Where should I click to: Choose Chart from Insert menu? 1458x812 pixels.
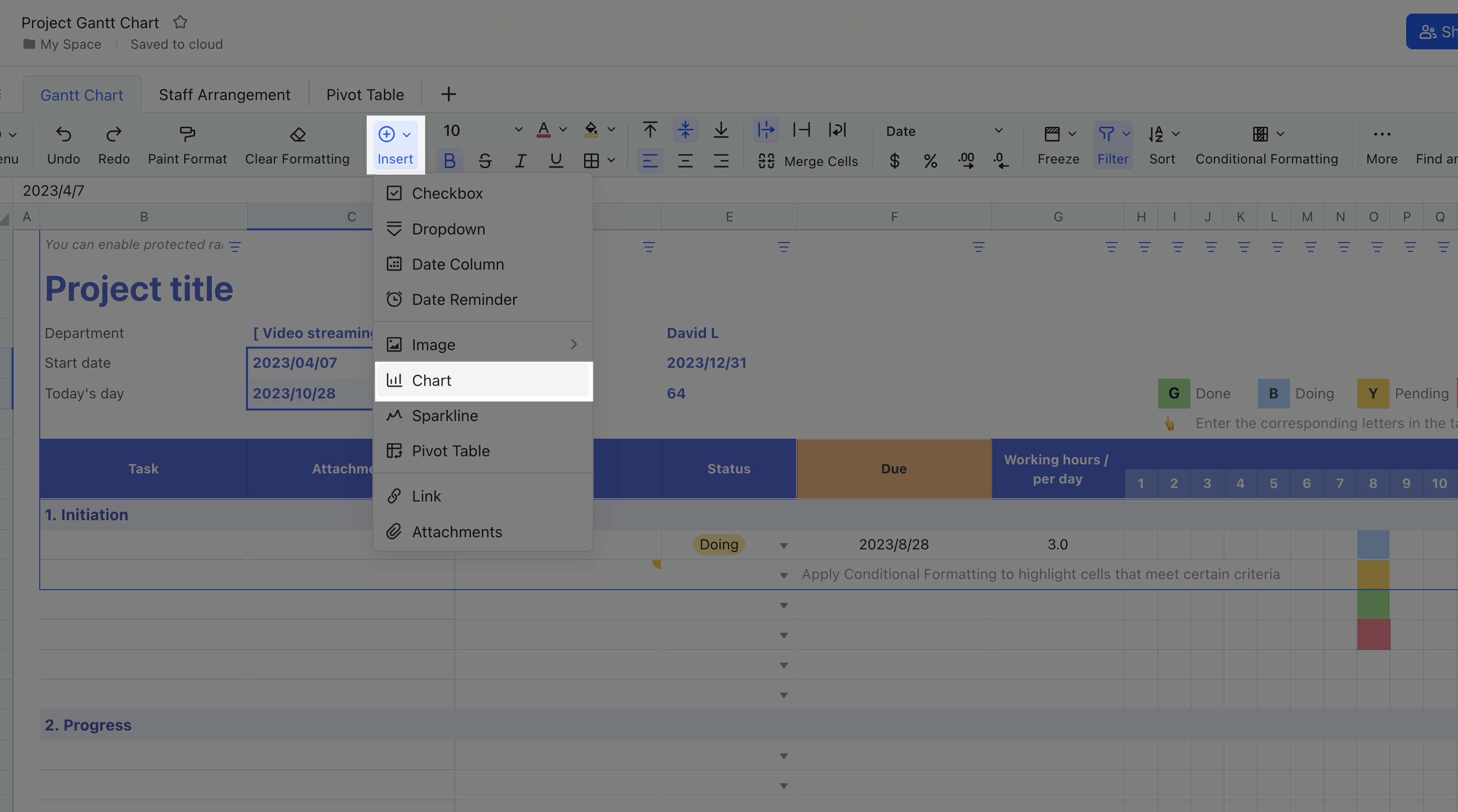coord(483,380)
